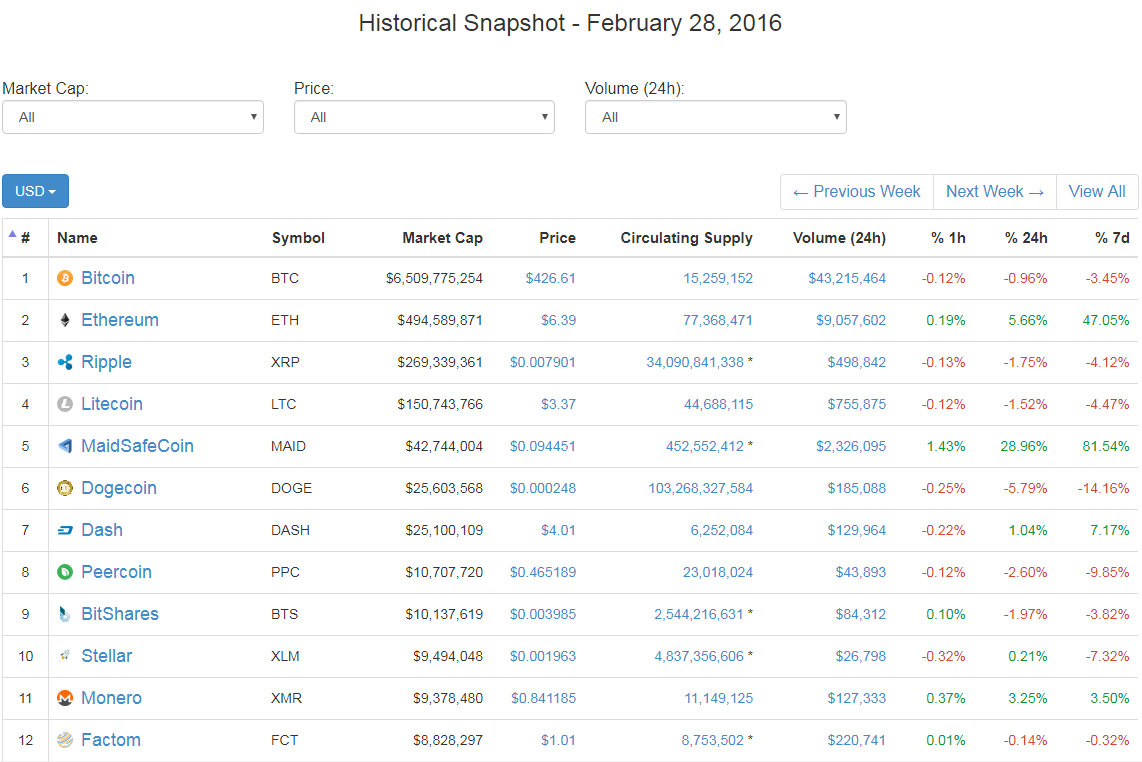This screenshot has width=1142, height=762.
Task: Select the XMR symbol cell
Action: click(286, 699)
